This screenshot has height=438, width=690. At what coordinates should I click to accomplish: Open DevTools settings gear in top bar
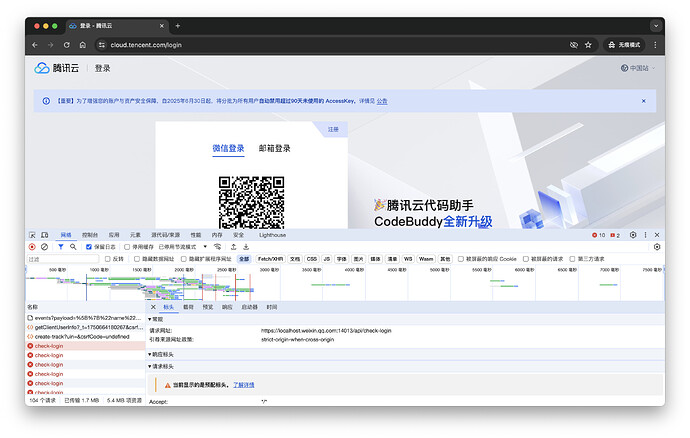click(633, 235)
